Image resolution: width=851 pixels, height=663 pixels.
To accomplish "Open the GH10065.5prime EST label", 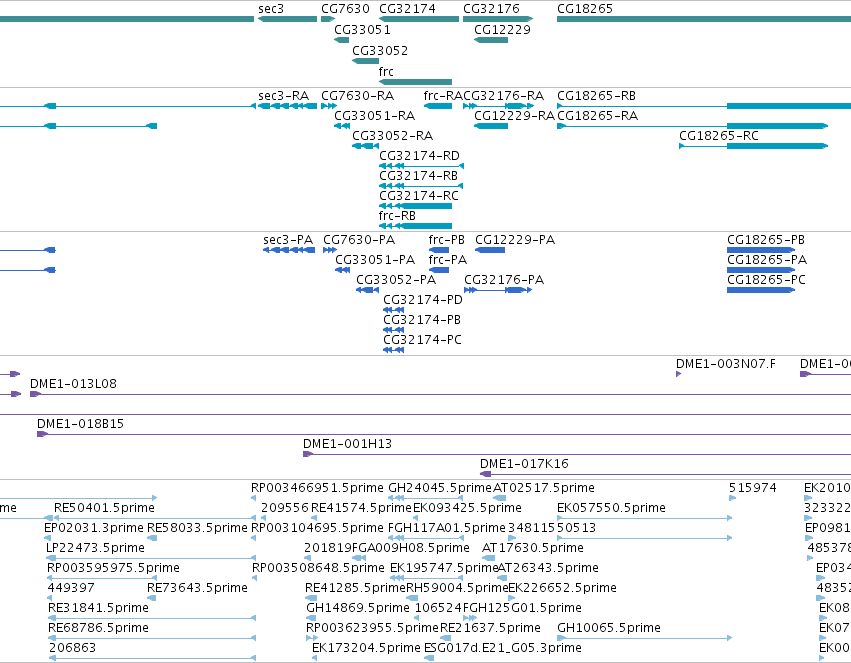I will coord(609,628).
